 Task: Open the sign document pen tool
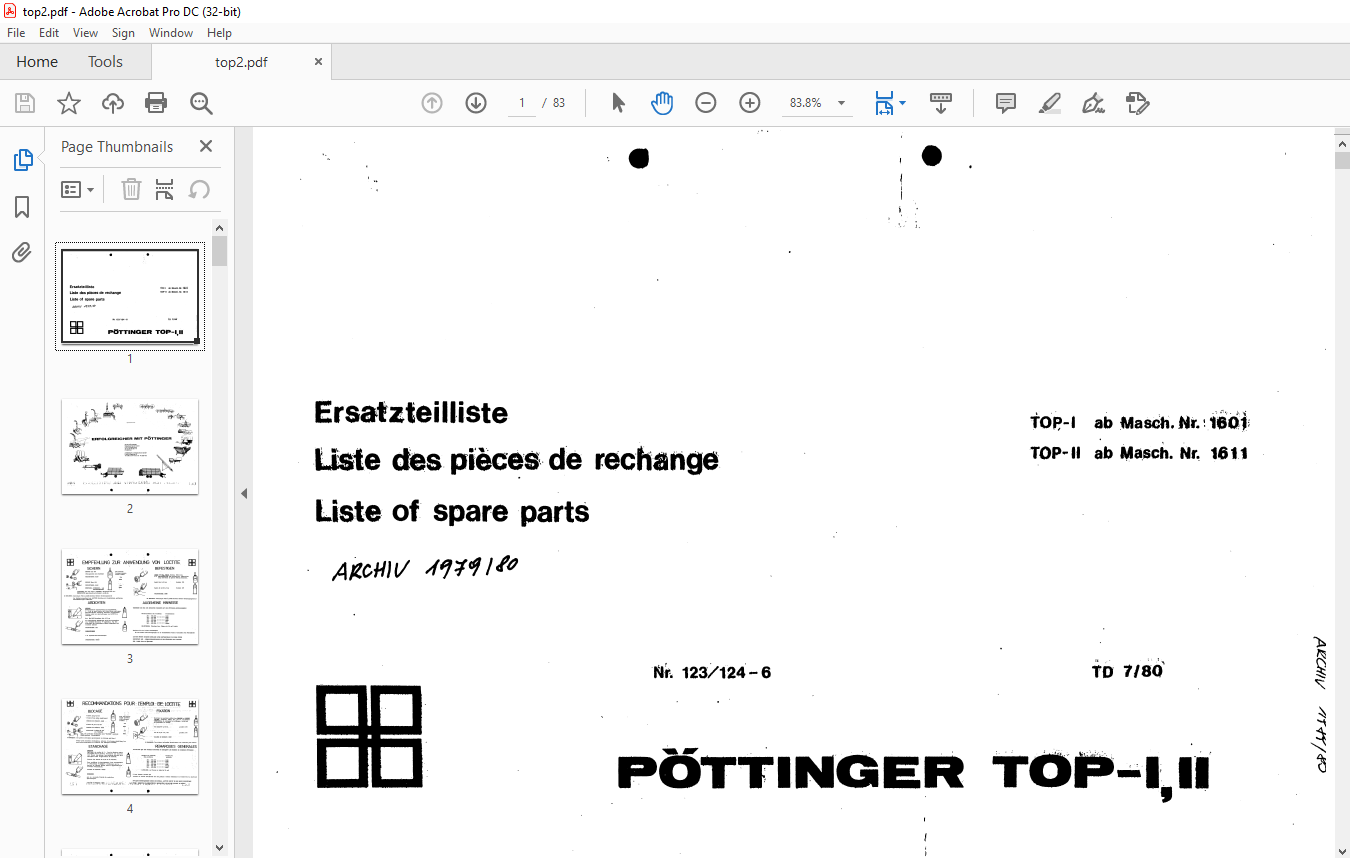click(1094, 103)
